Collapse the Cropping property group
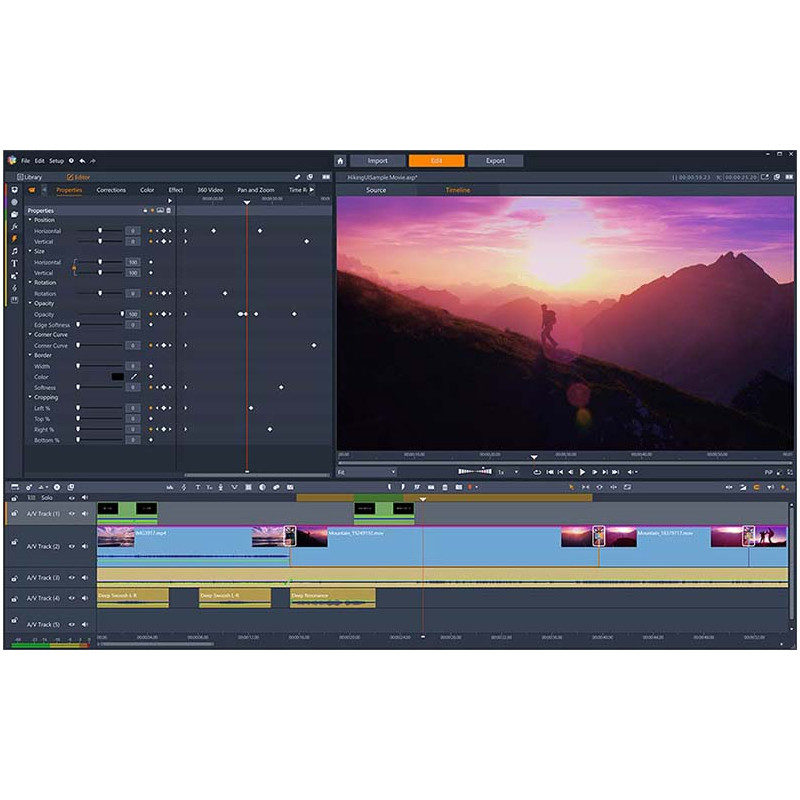The image size is (800, 800). click(x=30, y=397)
